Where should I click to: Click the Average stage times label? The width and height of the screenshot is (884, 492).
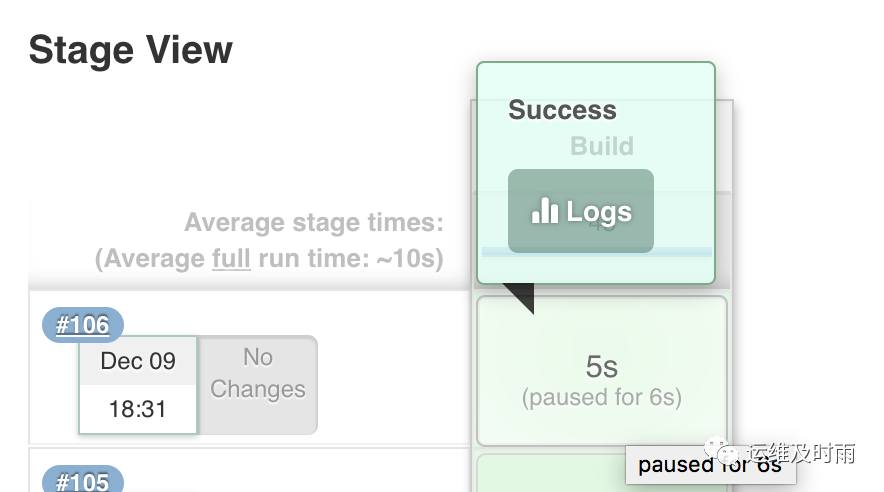[x=313, y=222]
